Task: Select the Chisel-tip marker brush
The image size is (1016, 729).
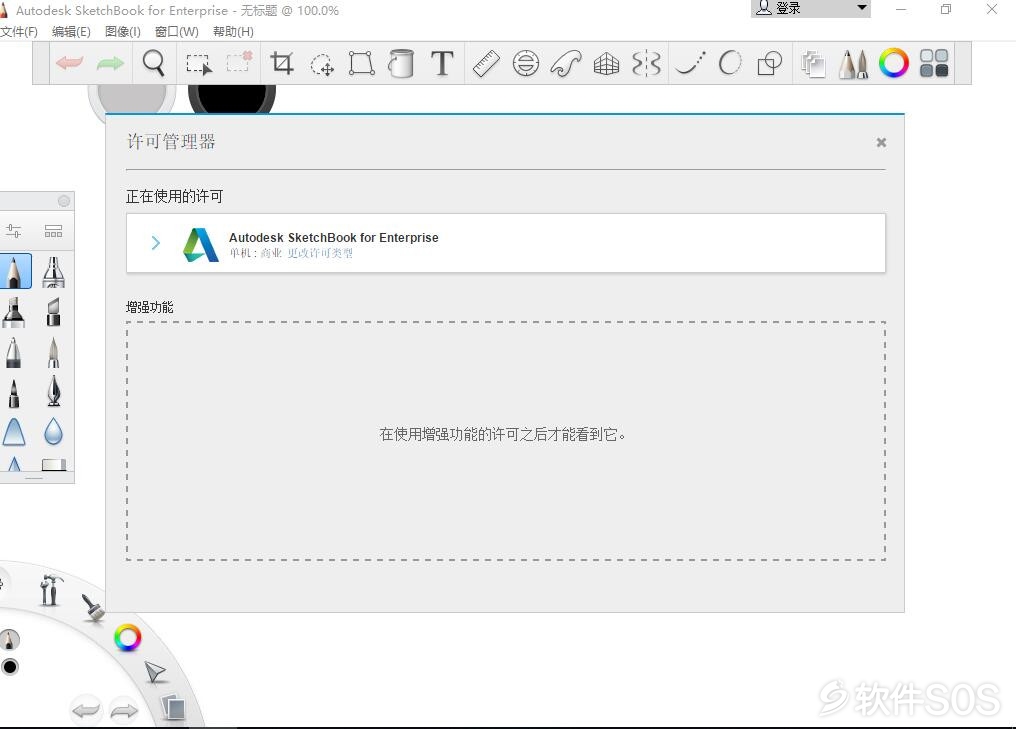Action: pos(54,312)
